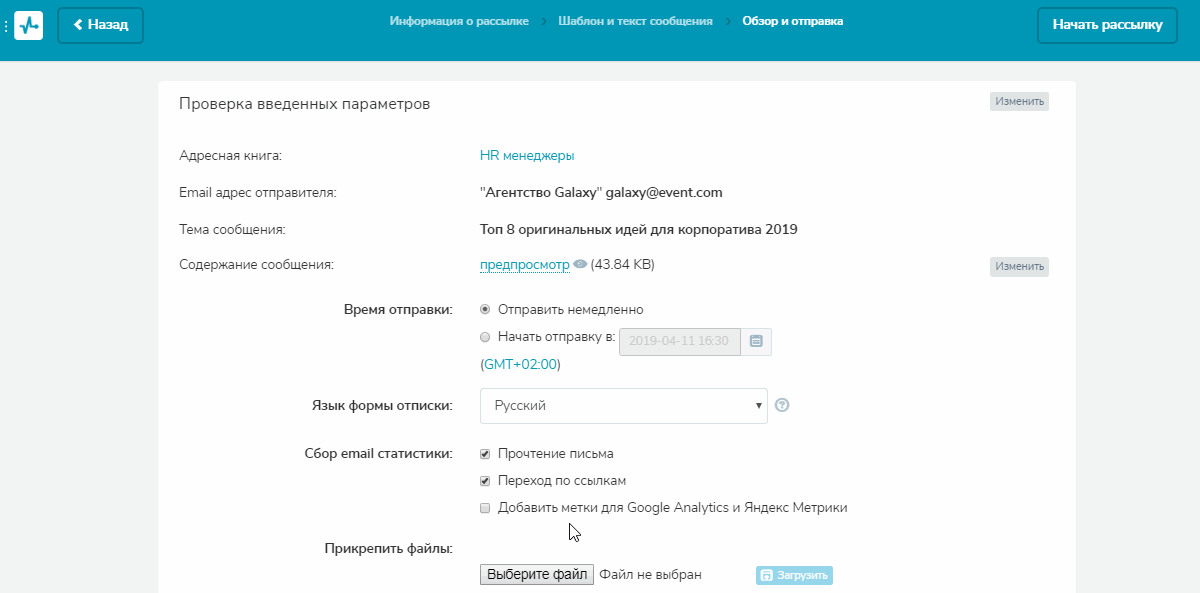Open the HR менеджеры address book link

point(525,155)
